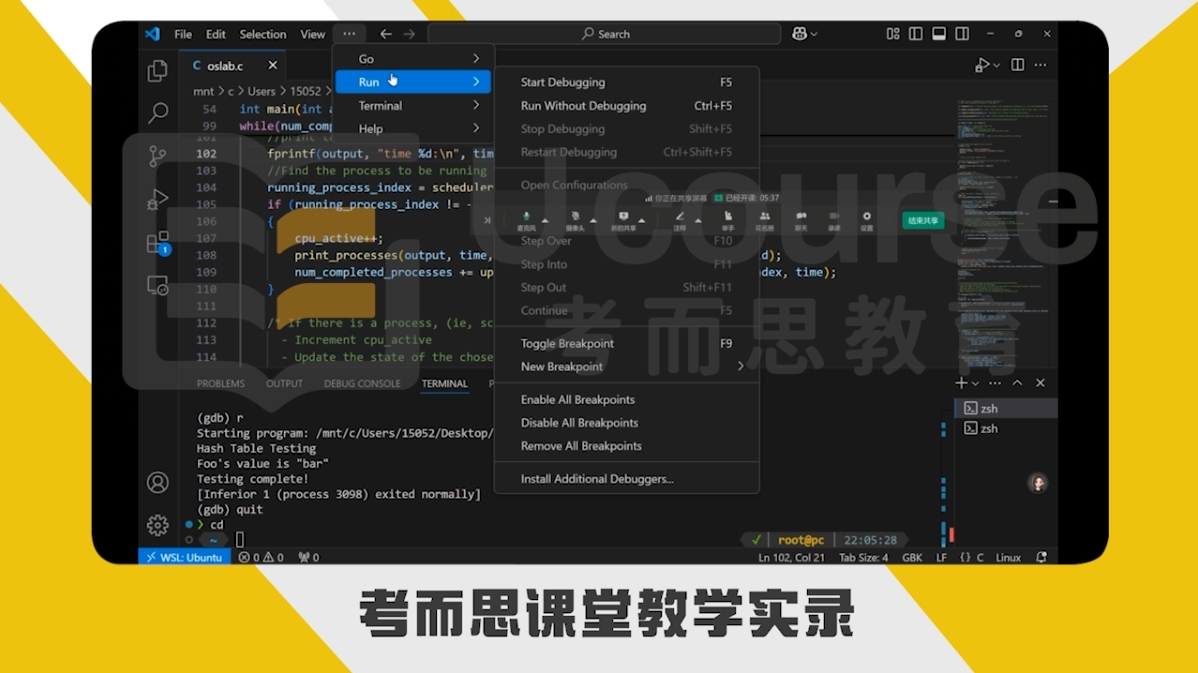Expand the Go submenu
The height and width of the screenshot is (673, 1198).
(x=413, y=59)
